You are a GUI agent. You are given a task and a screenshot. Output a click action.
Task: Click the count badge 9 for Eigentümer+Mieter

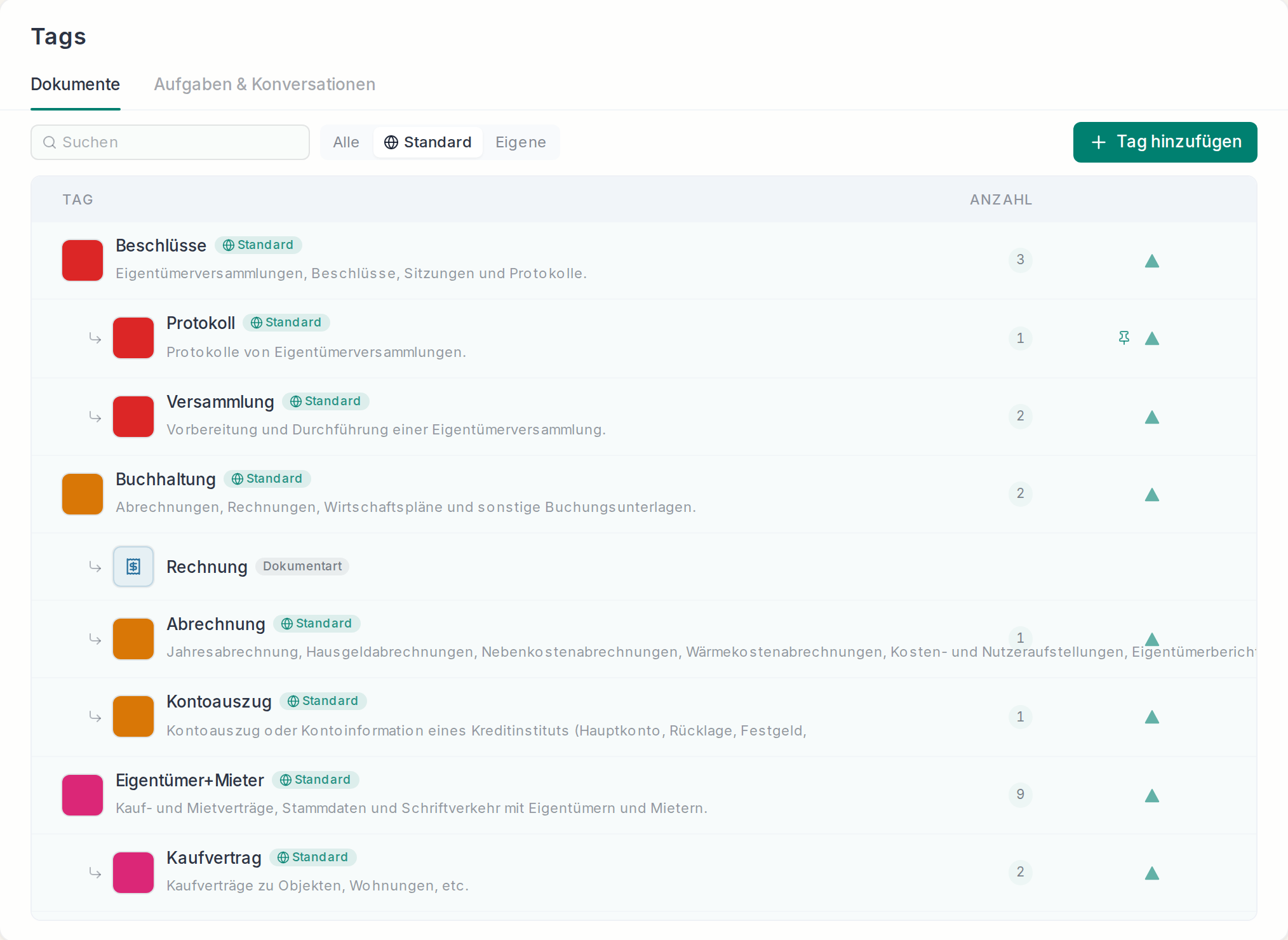point(1021,795)
